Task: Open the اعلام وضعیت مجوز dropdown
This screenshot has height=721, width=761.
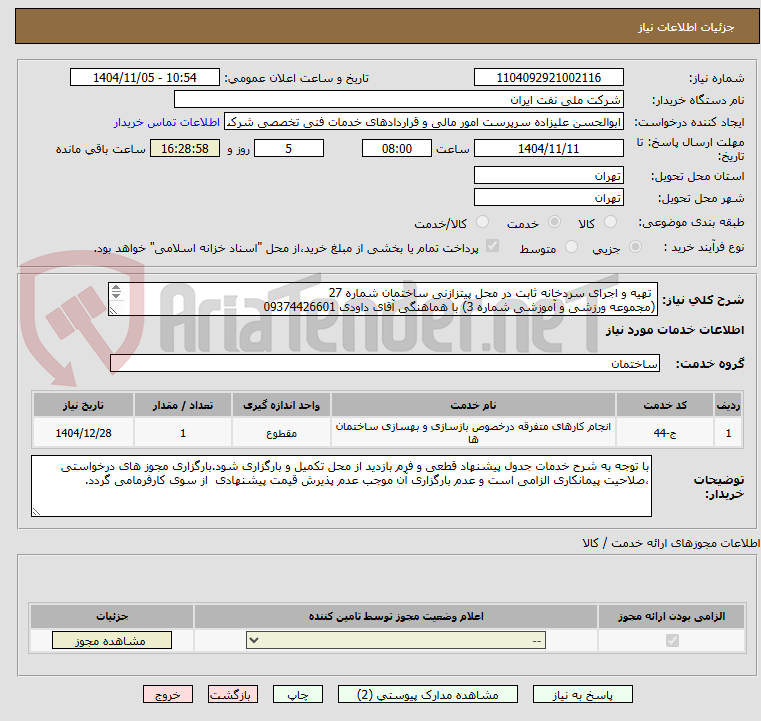Action: (x=396, y=640)
